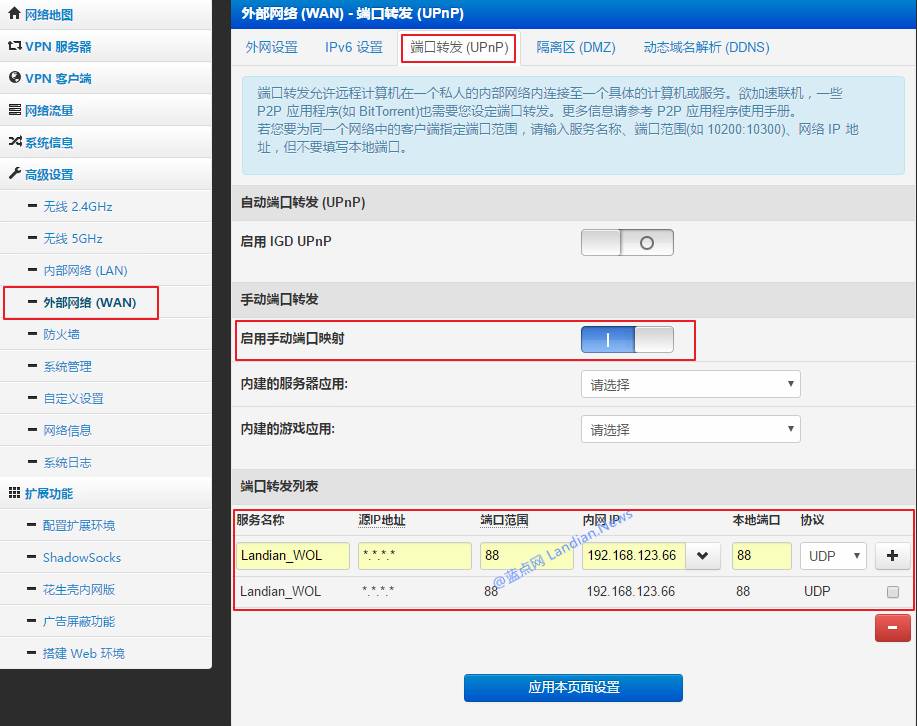Click the 端口范围 input field
Viewport: 917px width, 726px height.
point(526,555)
